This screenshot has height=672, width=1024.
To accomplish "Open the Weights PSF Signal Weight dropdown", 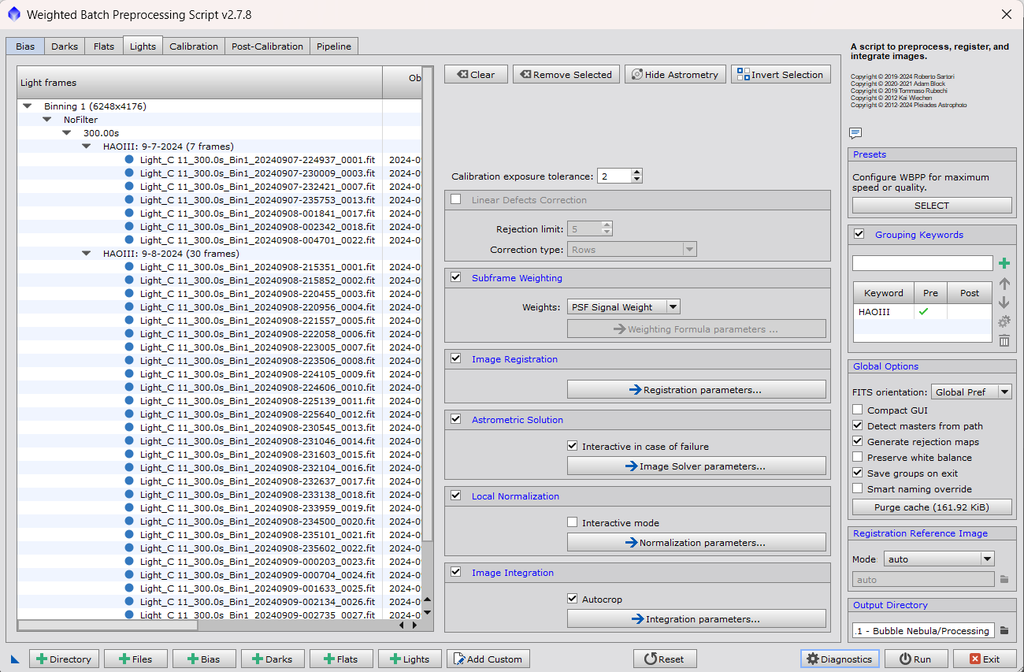I will tap(623, 307).
